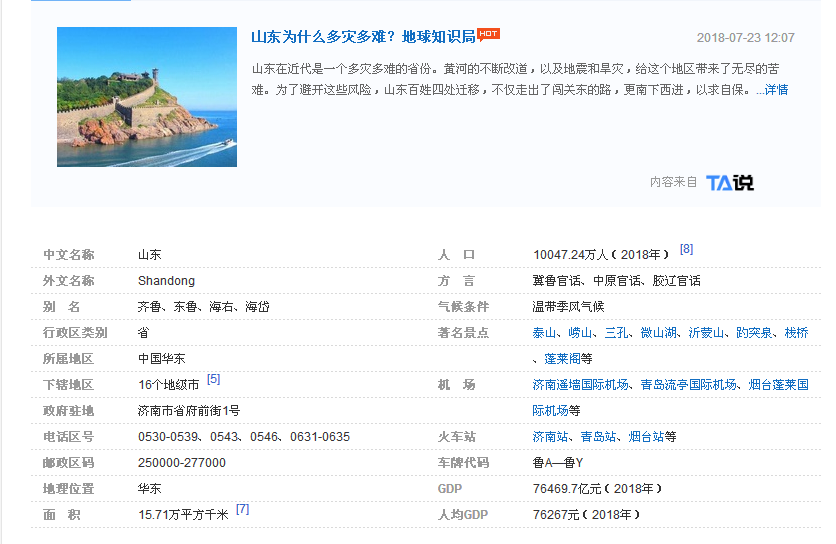
Task: Open the 崂山 attraction link
Action: (x=580, y=333)
